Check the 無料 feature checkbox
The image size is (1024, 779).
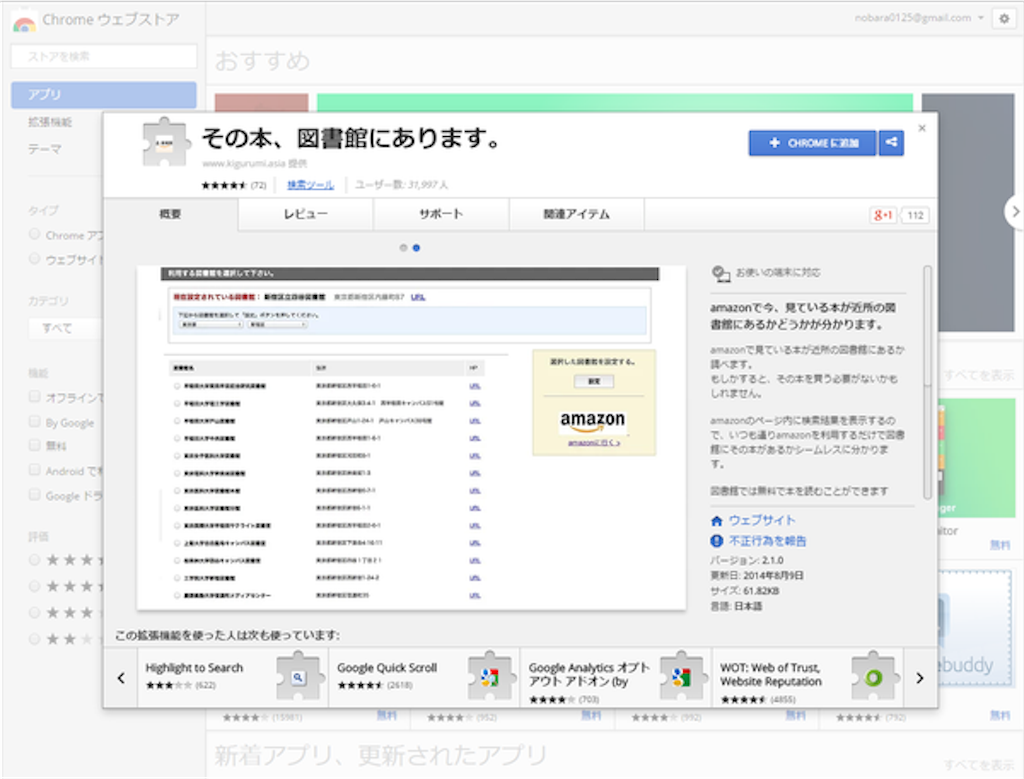pos(35,445)
